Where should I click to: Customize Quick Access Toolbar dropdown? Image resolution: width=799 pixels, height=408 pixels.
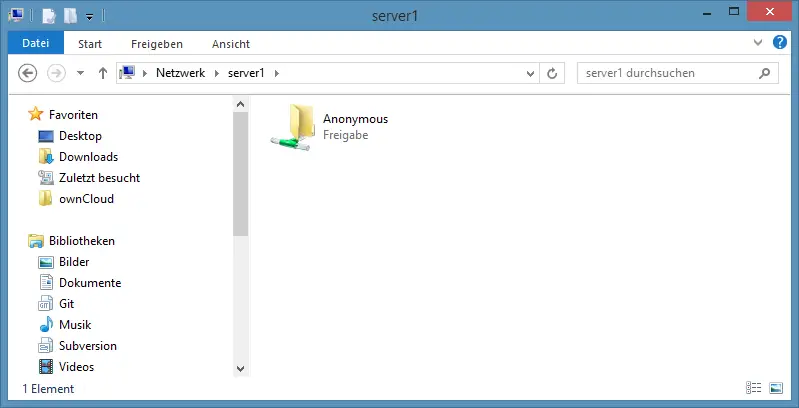click(x=89, y=17)
